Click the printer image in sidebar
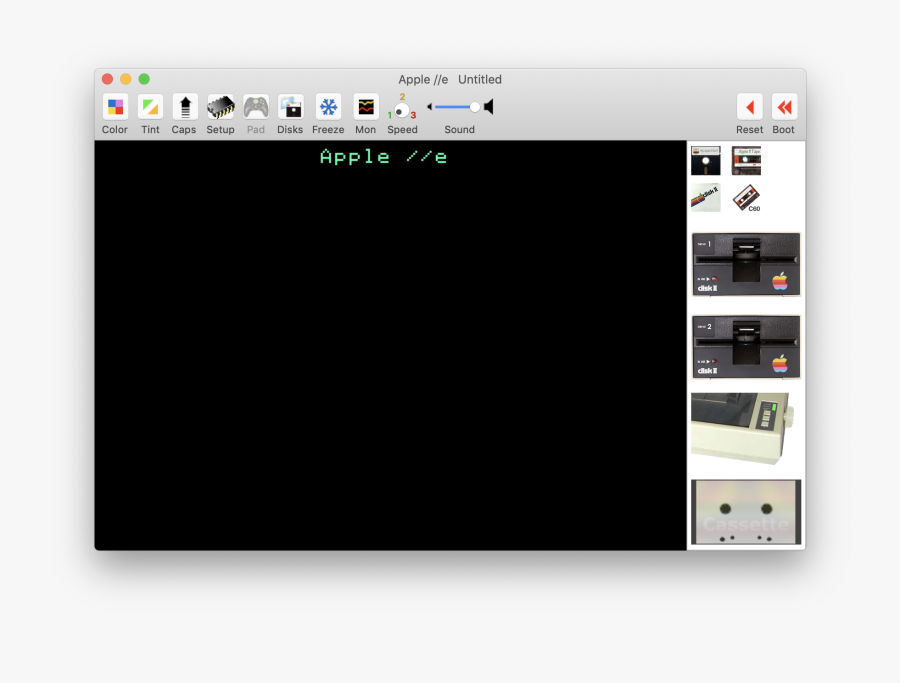This screenshot has height=683, width=900. [743, 428]
